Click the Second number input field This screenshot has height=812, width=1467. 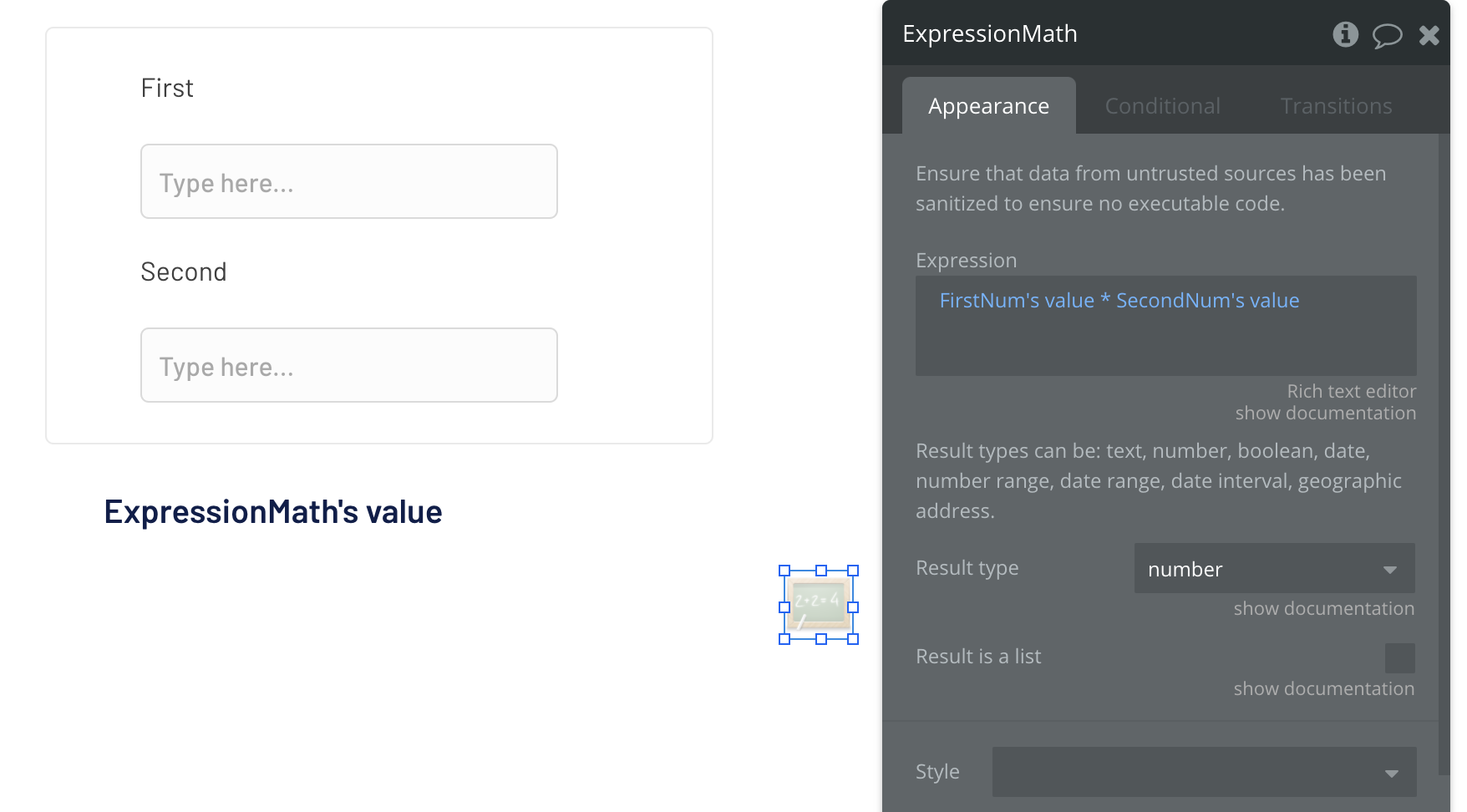click(349, 365)
